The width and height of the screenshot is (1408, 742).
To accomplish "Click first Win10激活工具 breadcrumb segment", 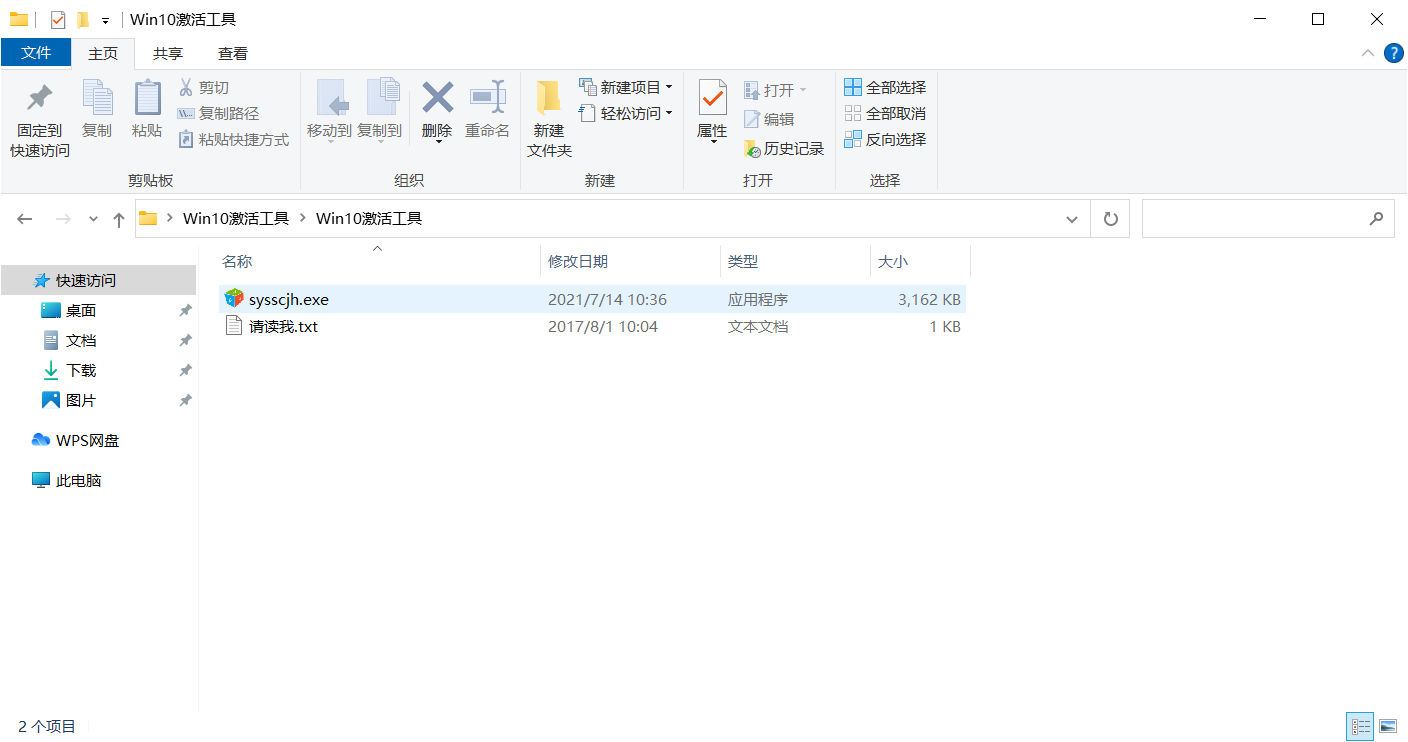I will coord(236,218).
